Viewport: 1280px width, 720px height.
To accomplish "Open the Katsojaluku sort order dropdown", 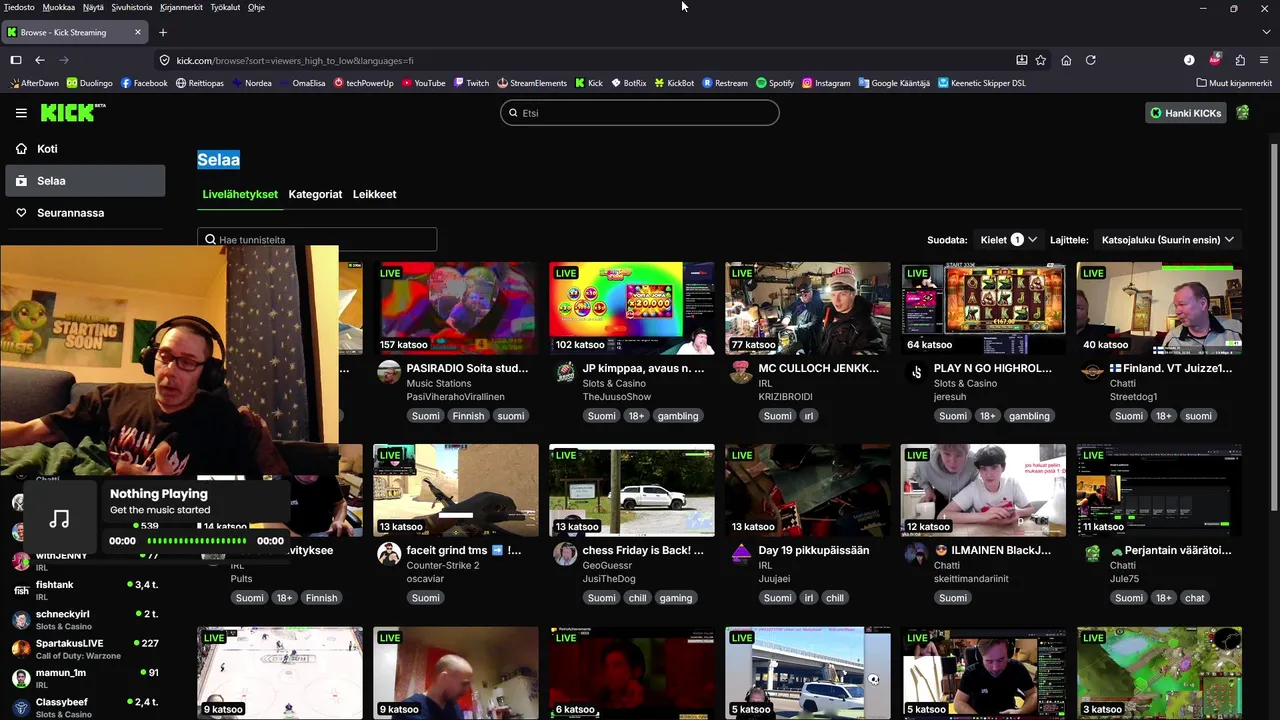I will [1168, 240].
